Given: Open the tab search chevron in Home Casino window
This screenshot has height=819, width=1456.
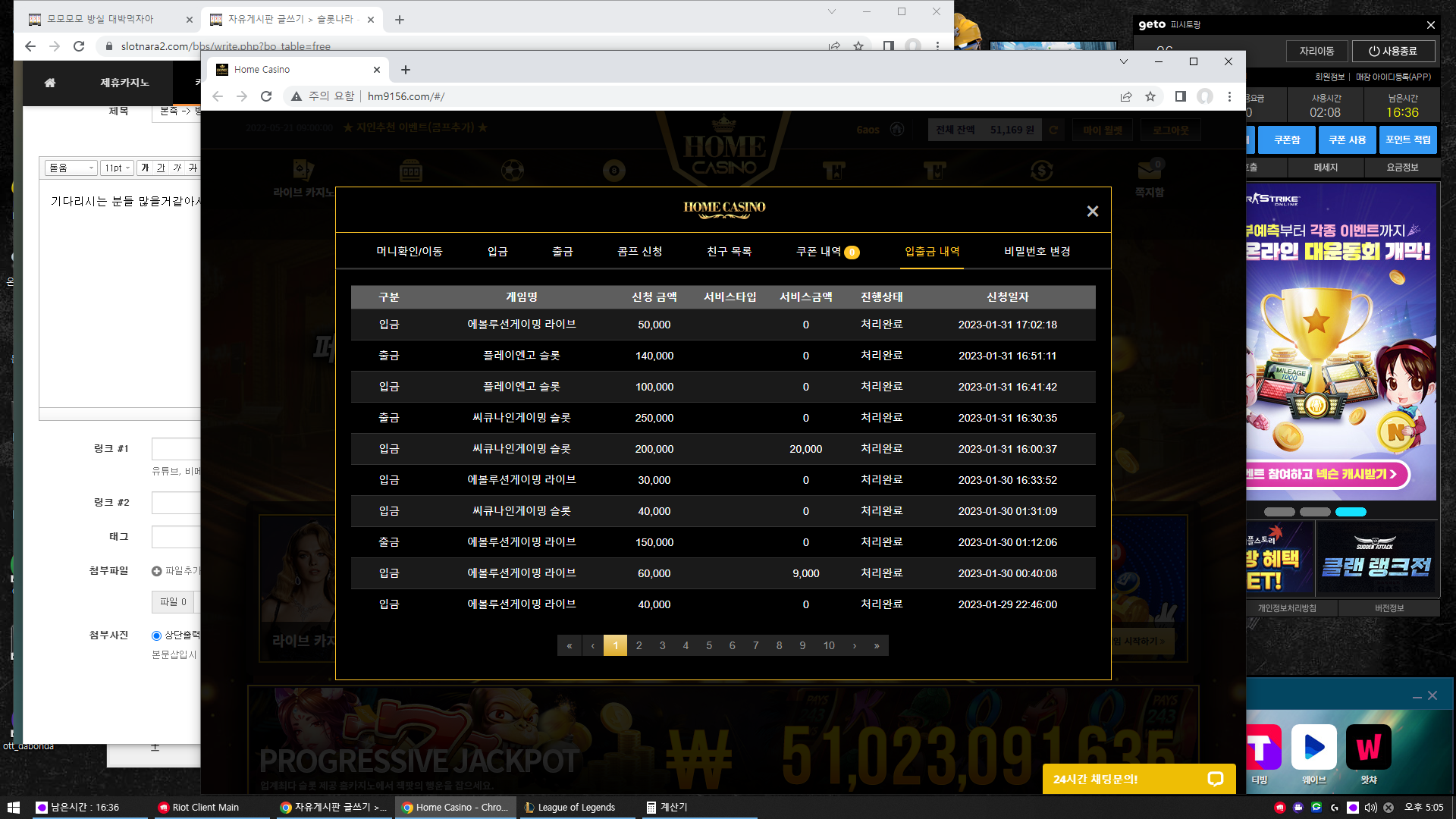Looking at the screenshot, I should (x=1124, y=61).
